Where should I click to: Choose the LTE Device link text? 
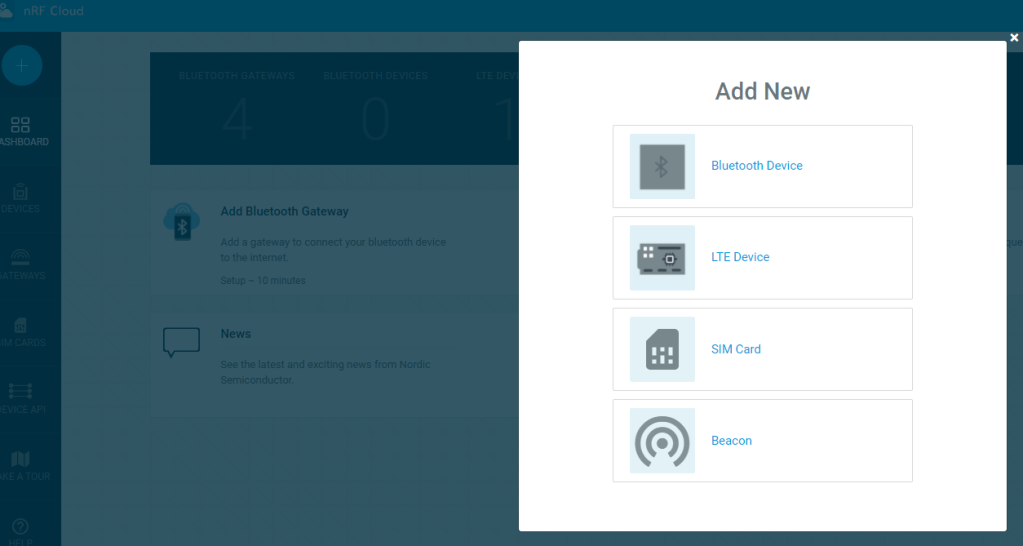point(739,257)
